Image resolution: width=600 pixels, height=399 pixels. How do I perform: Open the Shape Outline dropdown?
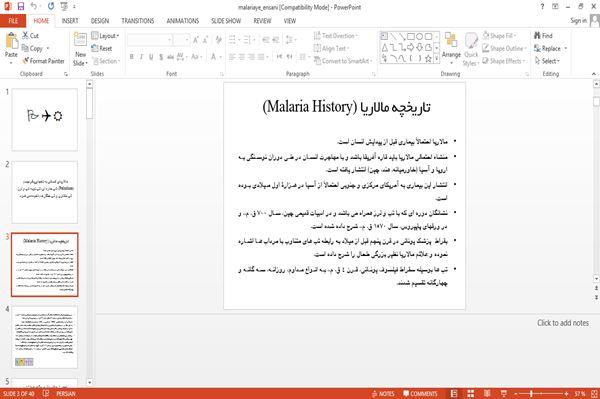[504, 48]
